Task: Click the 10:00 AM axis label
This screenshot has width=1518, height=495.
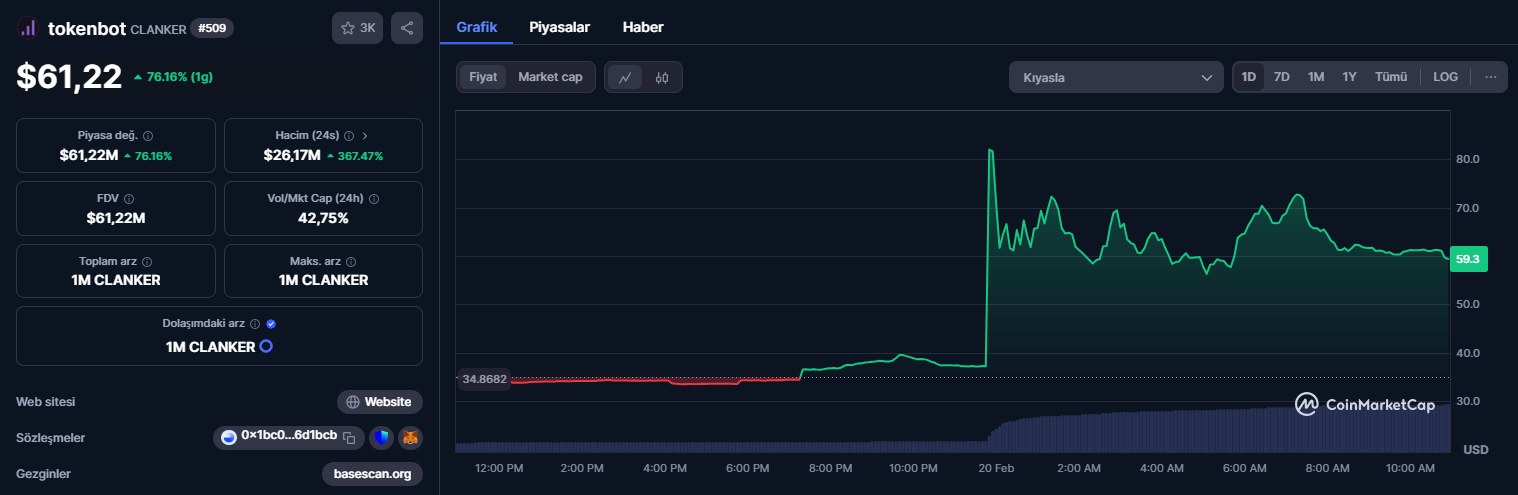Action: pos(1411,467)
